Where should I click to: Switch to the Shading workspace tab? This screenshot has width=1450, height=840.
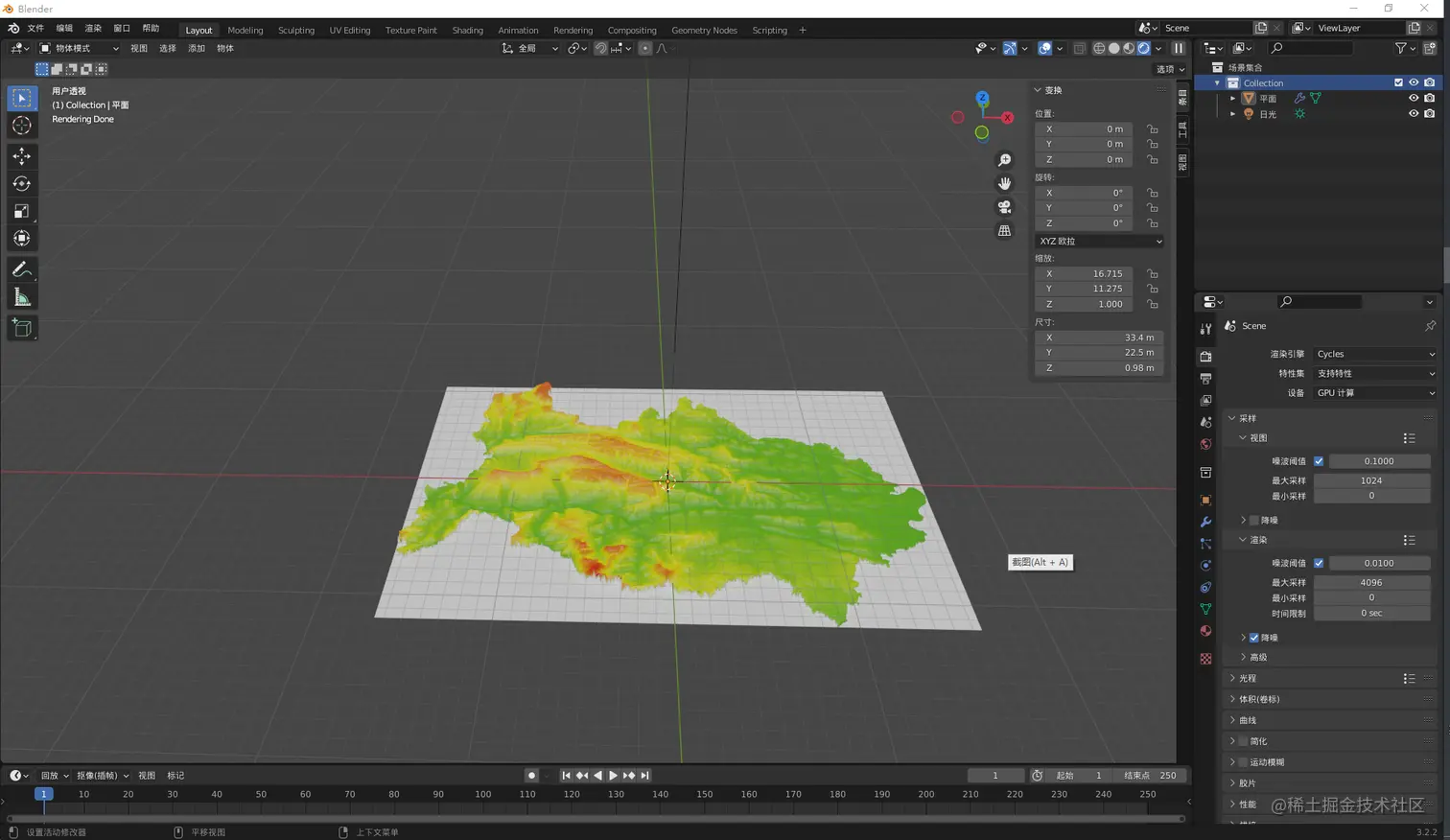[x=467, y=30]
